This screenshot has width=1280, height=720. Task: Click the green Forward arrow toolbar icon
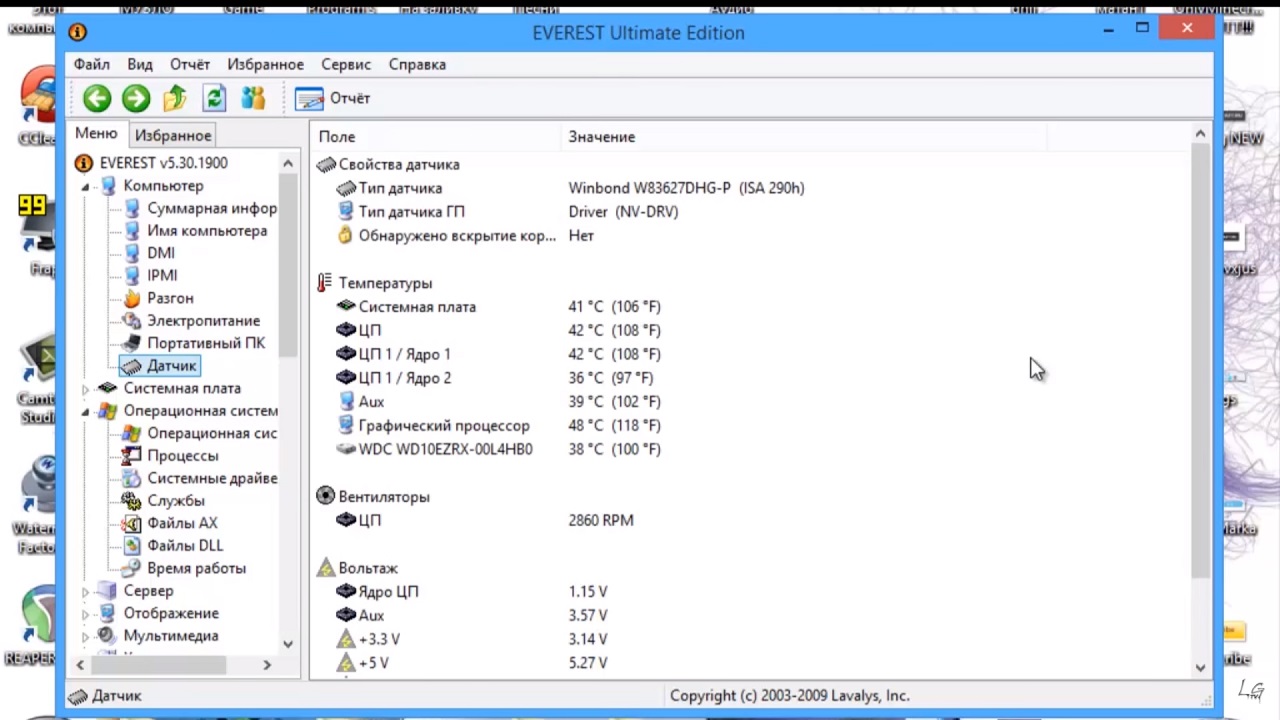click(136, 98)
